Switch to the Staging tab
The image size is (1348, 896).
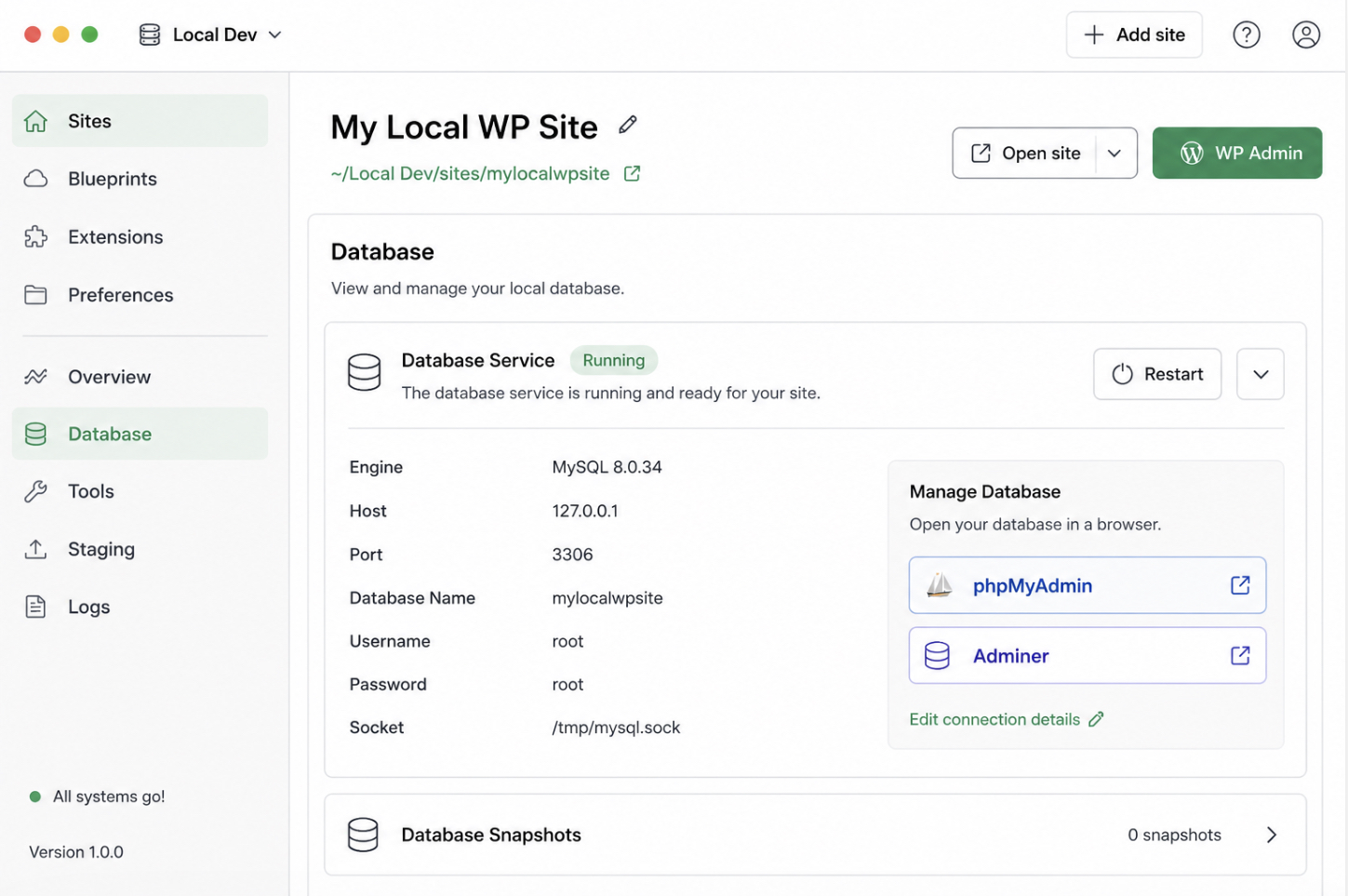pos(140,549)
